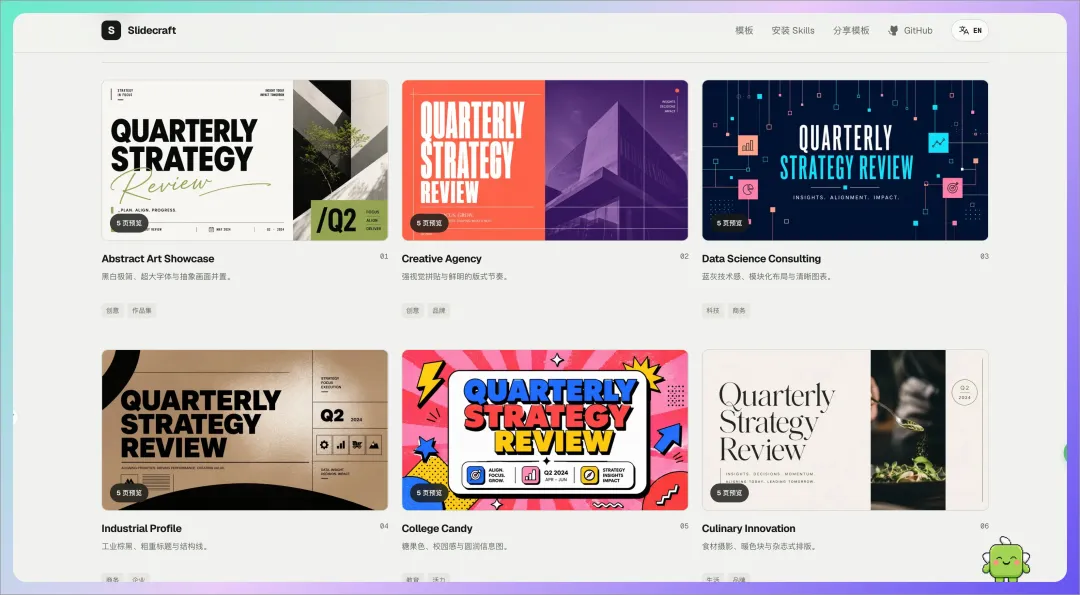Click 5 页预览 badge on Culinary Innovation
The height and width of the screenshot is (595, 1080).
[x=729, y=493]
